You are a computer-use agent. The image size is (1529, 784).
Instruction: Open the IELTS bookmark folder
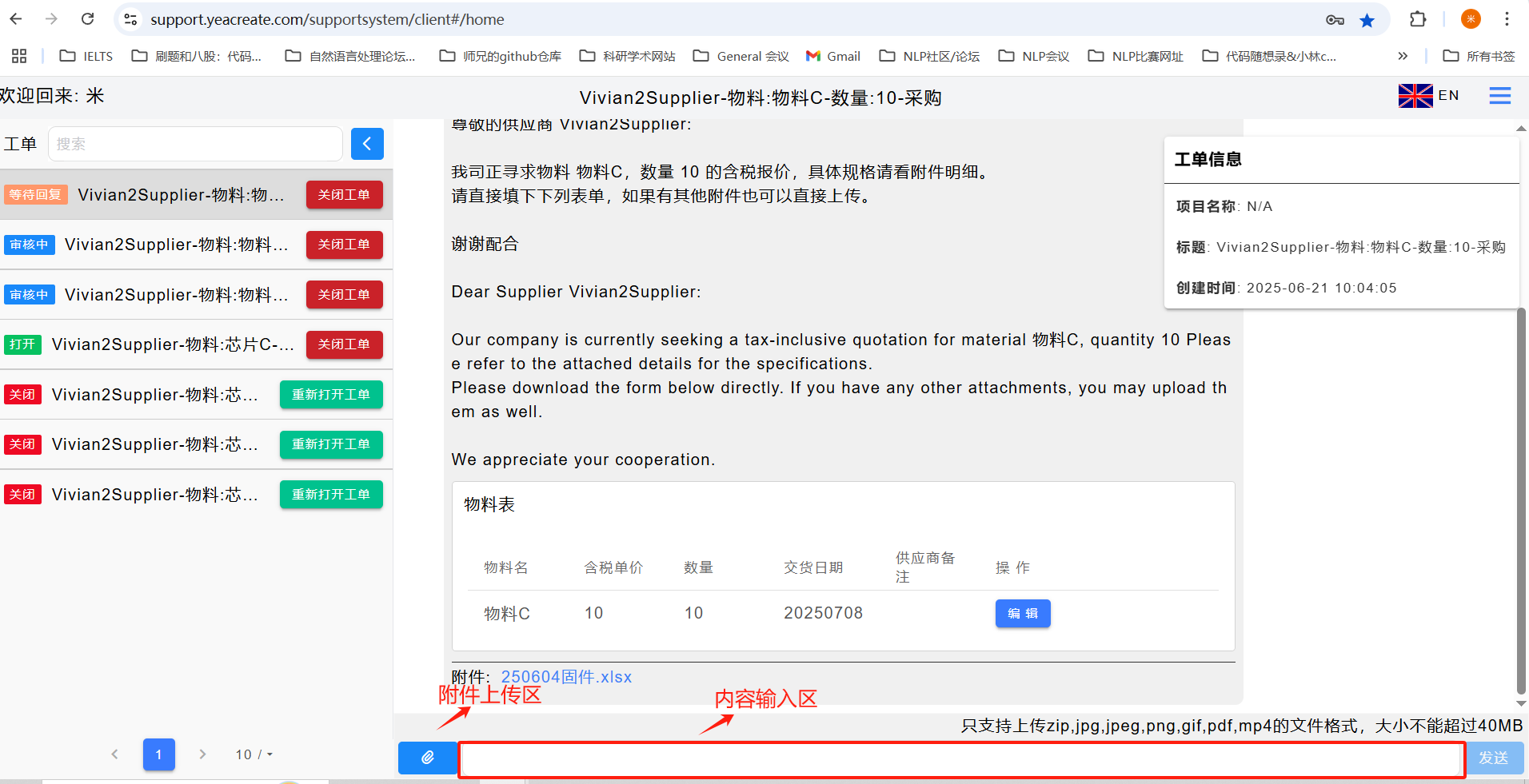click(86, 56)
